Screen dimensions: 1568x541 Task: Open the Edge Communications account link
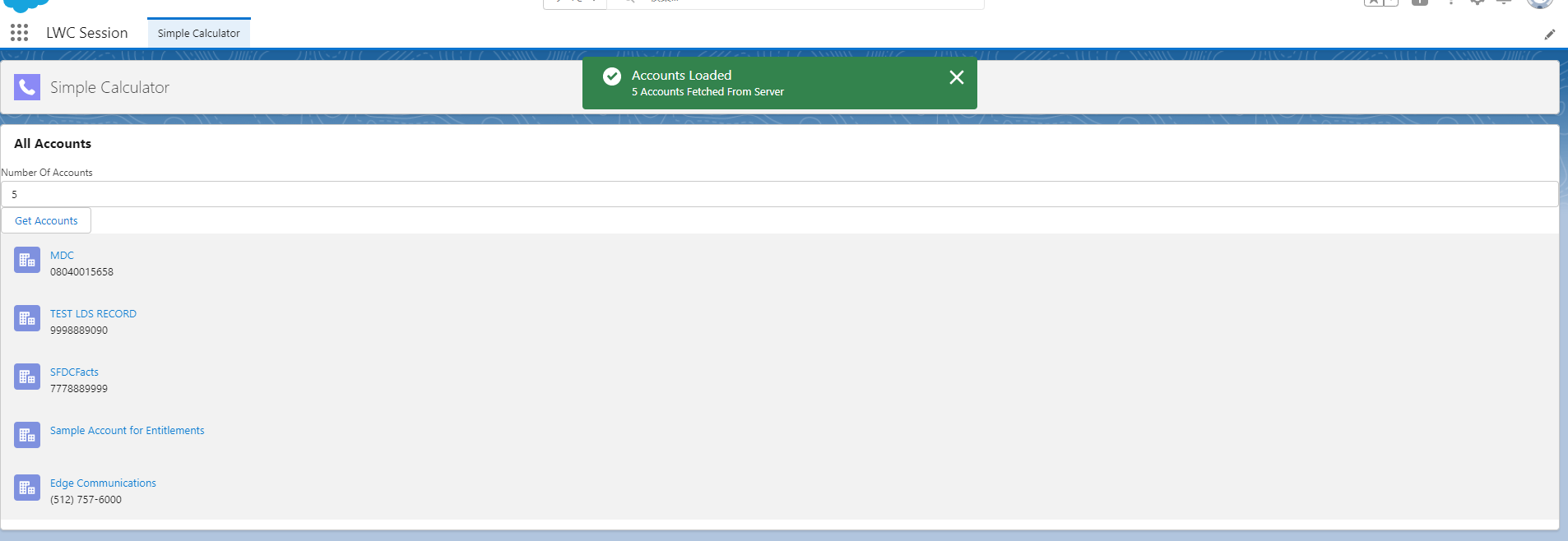tap(103, 483)
